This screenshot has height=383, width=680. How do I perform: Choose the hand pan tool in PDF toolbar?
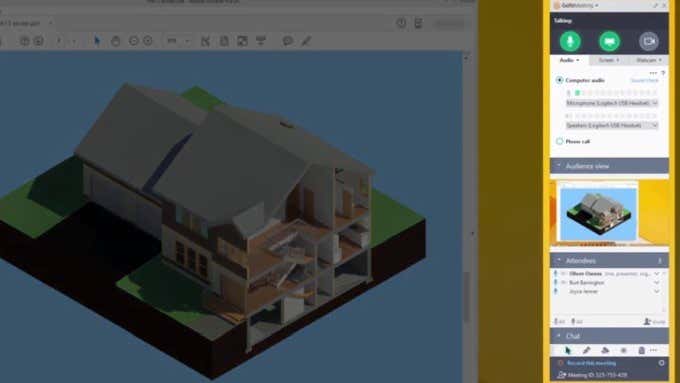(x=115, y=41)
